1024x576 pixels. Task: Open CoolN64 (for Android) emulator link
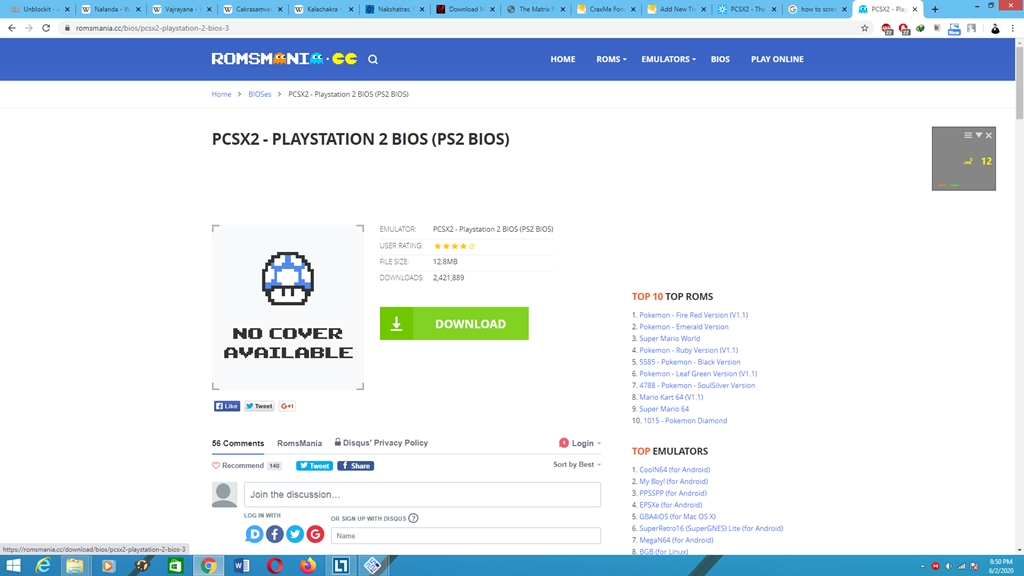pos(675,470)
